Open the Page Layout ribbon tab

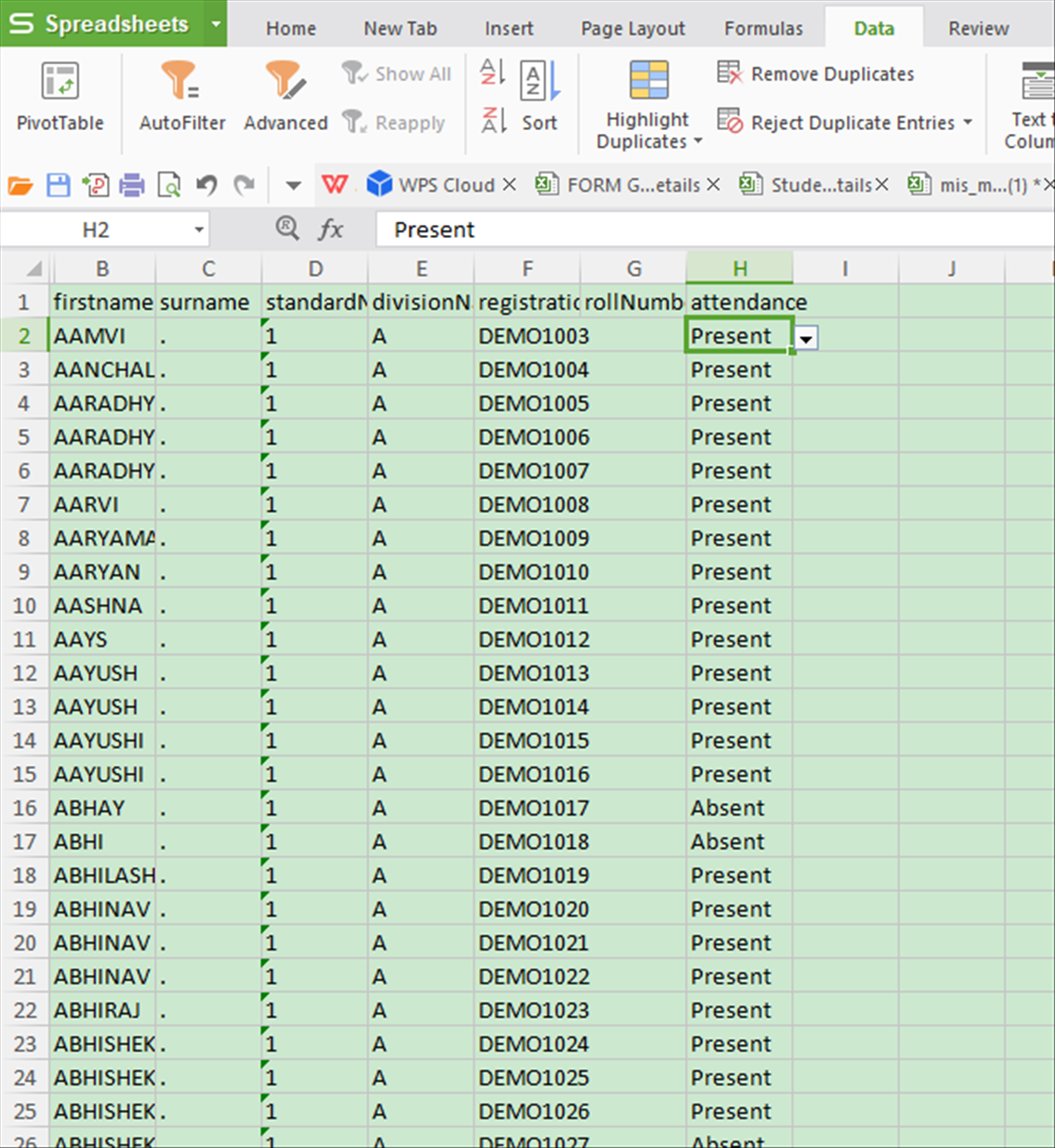(x=633, y=29)
